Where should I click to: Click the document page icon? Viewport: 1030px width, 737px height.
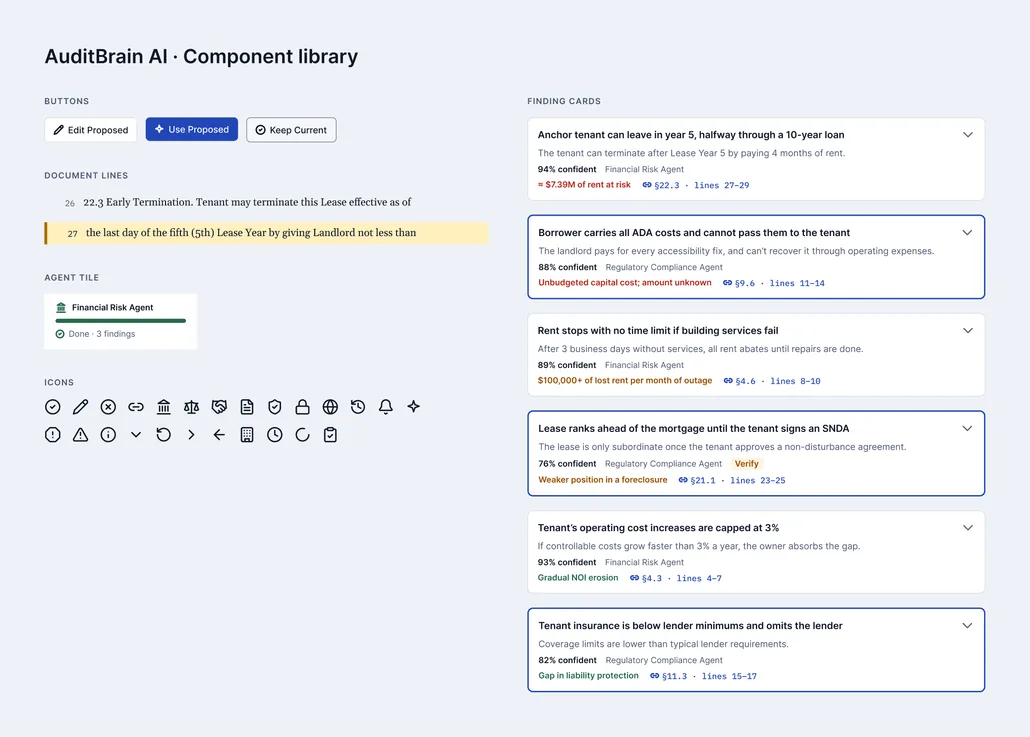click(247, 407)
